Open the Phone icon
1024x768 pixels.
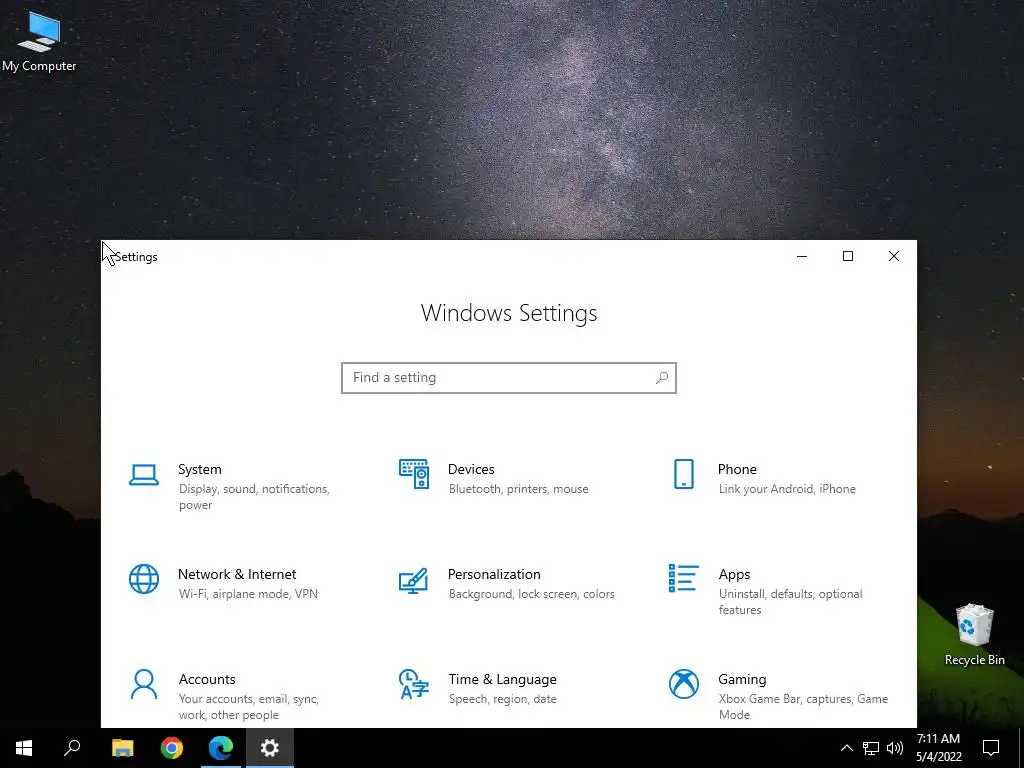coord(684,474)
